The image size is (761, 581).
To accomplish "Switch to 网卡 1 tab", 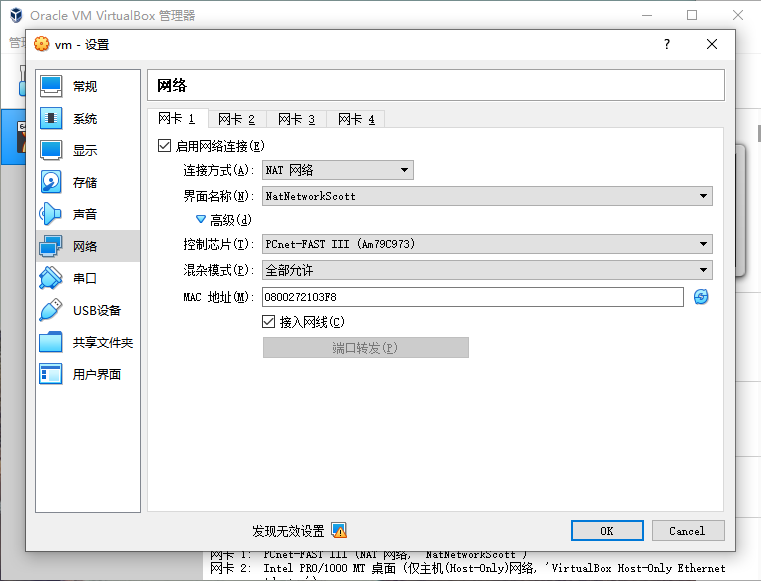I will pos(177,118).
